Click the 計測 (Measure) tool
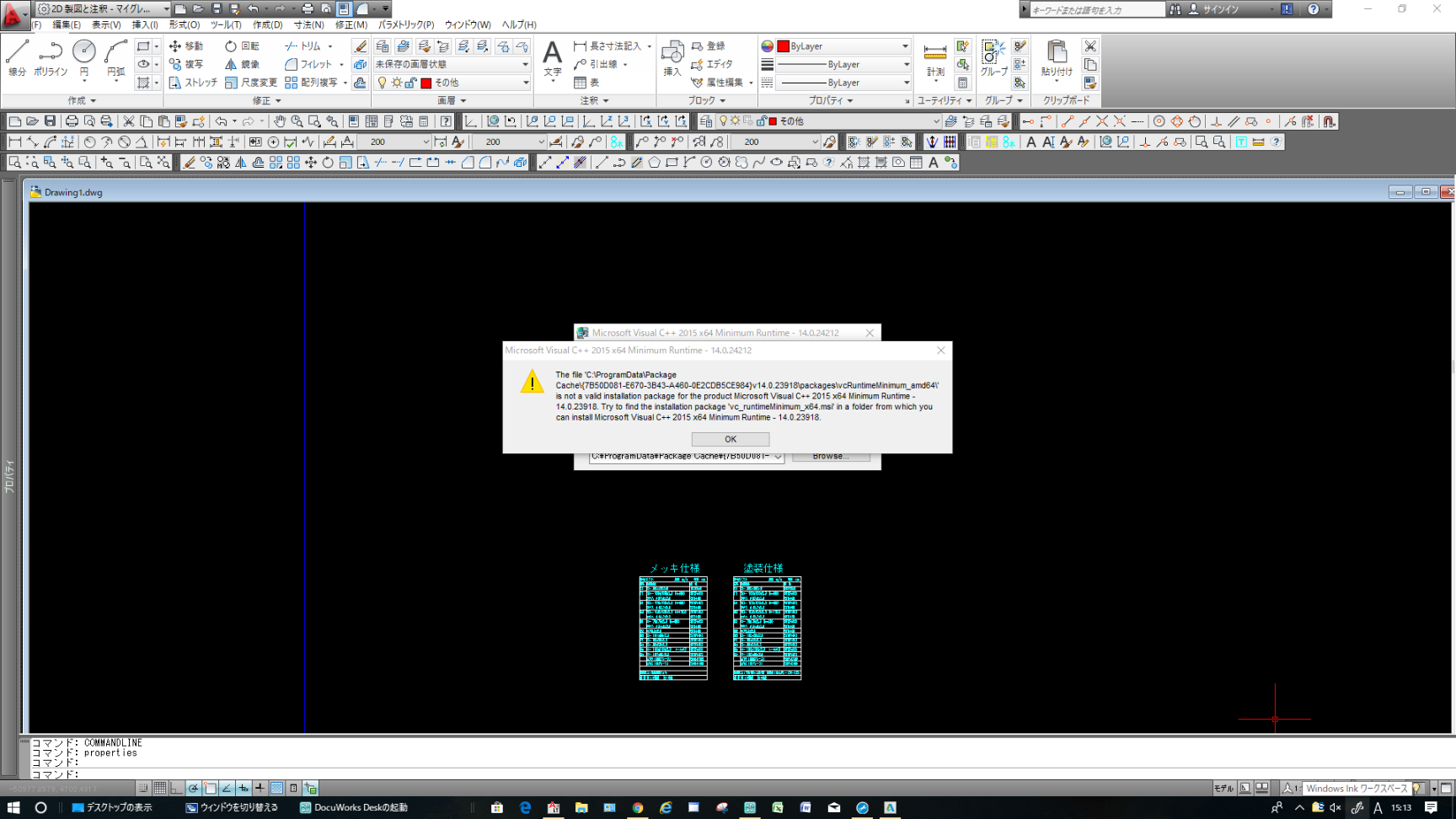This screenshot has height=819, width=1456. (x=935, y=59)
